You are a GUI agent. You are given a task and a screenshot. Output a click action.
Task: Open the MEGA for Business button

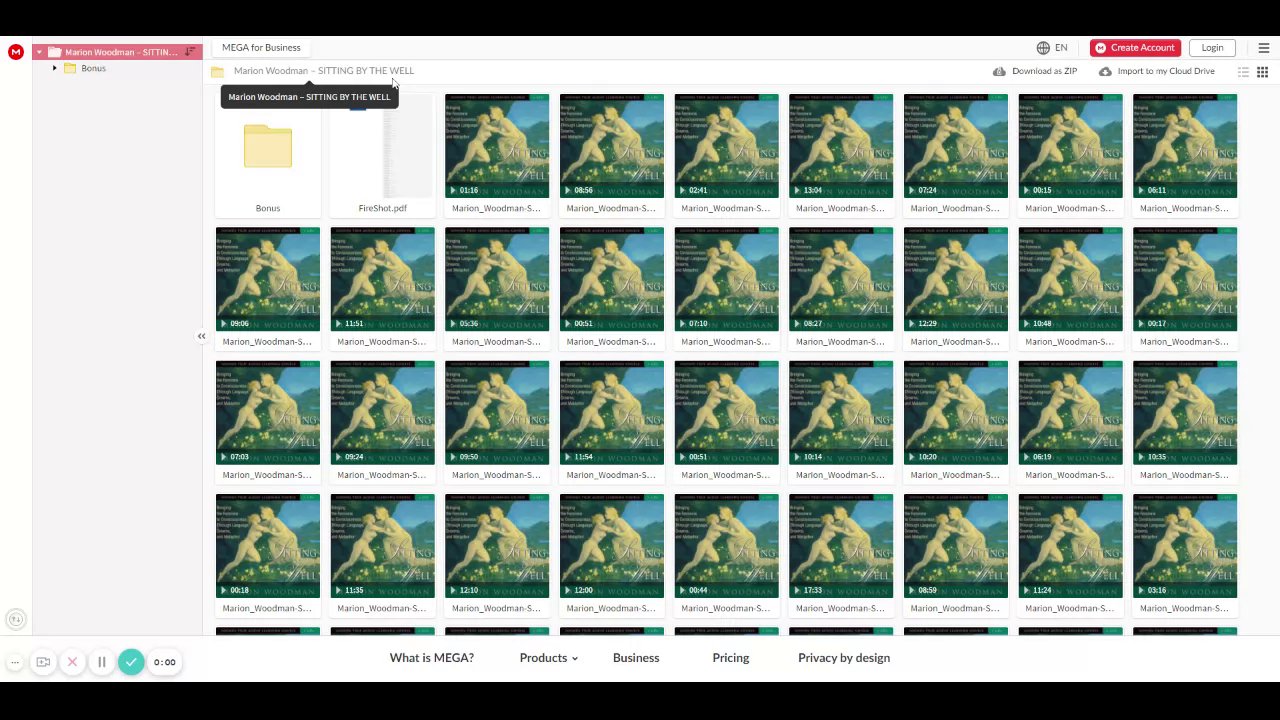pyautogui.click(x=261, y=48)
